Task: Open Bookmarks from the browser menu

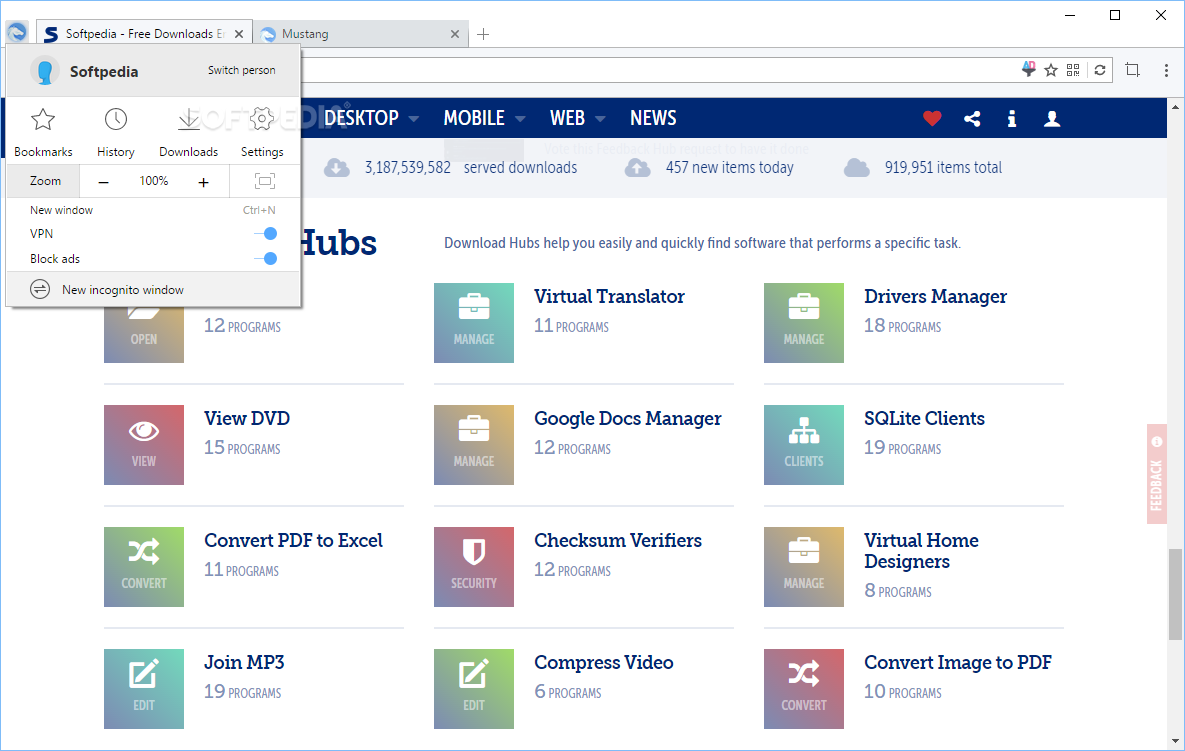Action: (43, 133)
